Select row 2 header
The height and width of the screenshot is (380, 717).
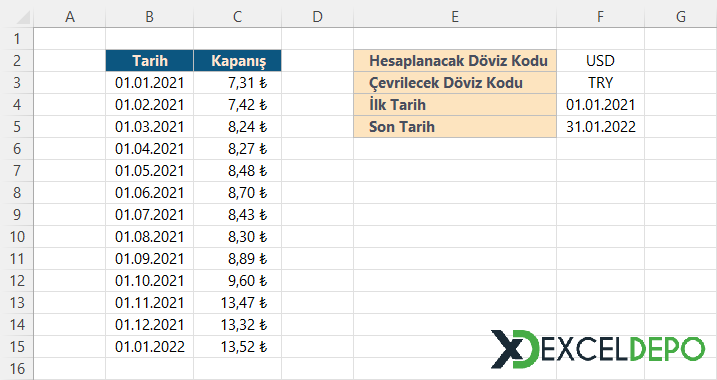[17, 61]
